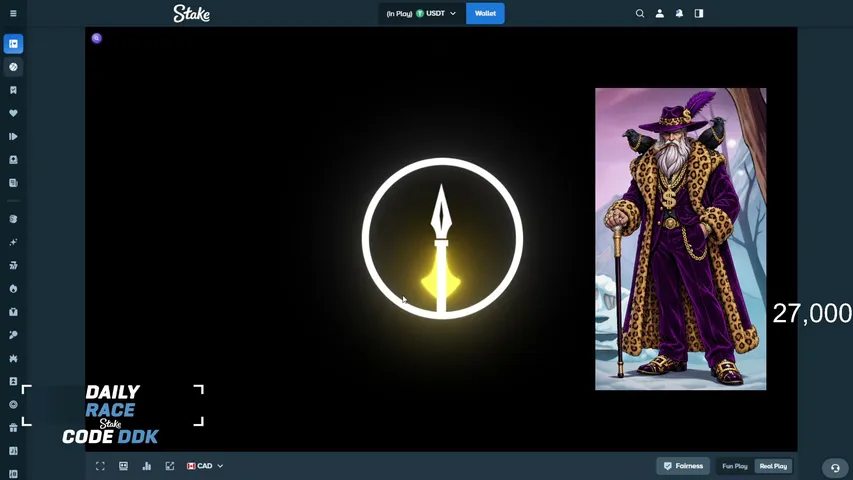The width and height of the screenshot is (853, 480).
Task: Open Sports via the basketball sidebar icon
Action: click(13, 67)
